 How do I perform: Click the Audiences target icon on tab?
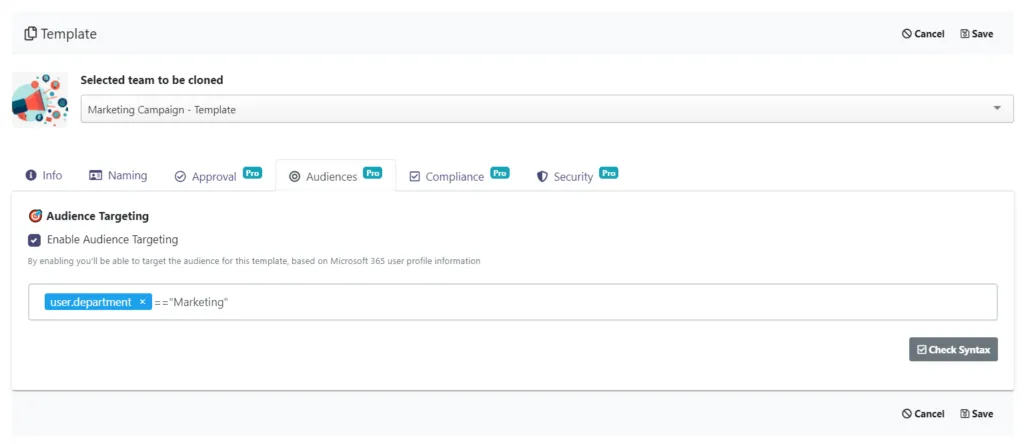[x=294, y=177]
